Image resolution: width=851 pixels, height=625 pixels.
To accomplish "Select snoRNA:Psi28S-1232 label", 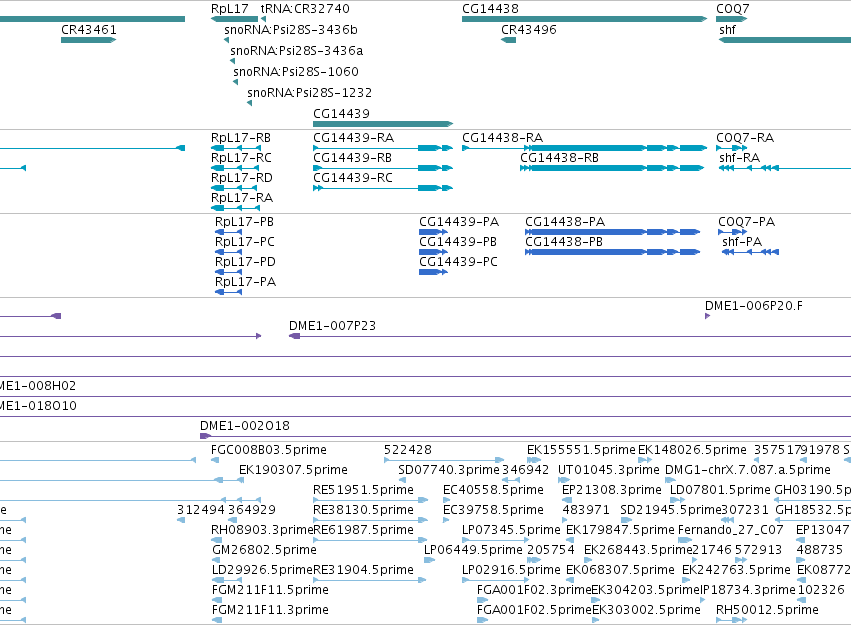I will pyautogui.click(x=309, y=93).
